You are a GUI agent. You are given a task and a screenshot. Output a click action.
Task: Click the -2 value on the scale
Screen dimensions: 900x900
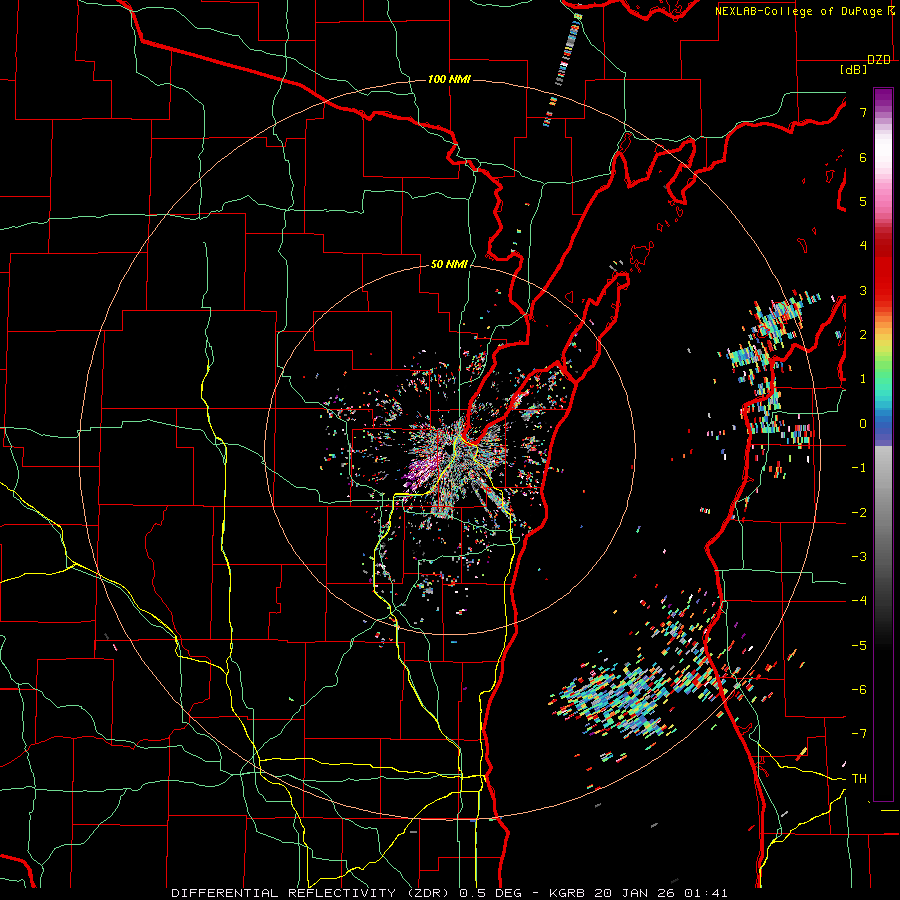[859, 513]
